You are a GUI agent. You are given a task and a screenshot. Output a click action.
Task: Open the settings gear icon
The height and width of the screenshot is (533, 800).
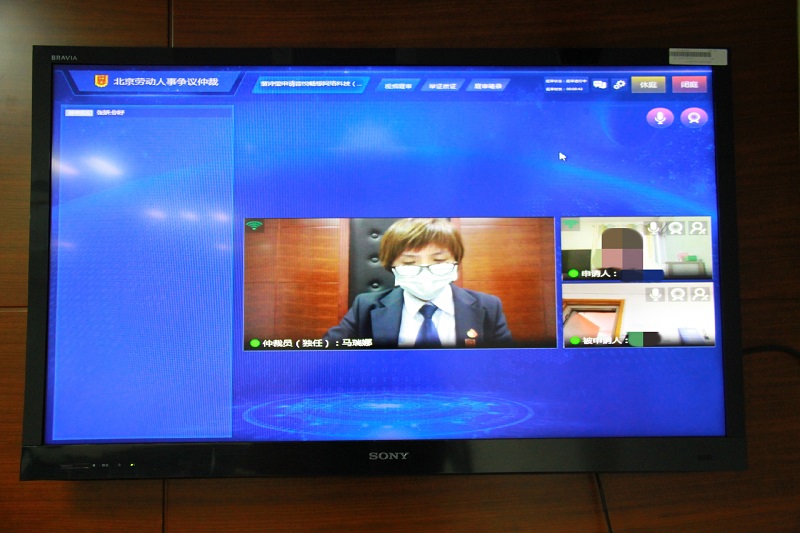click(619, 85)
